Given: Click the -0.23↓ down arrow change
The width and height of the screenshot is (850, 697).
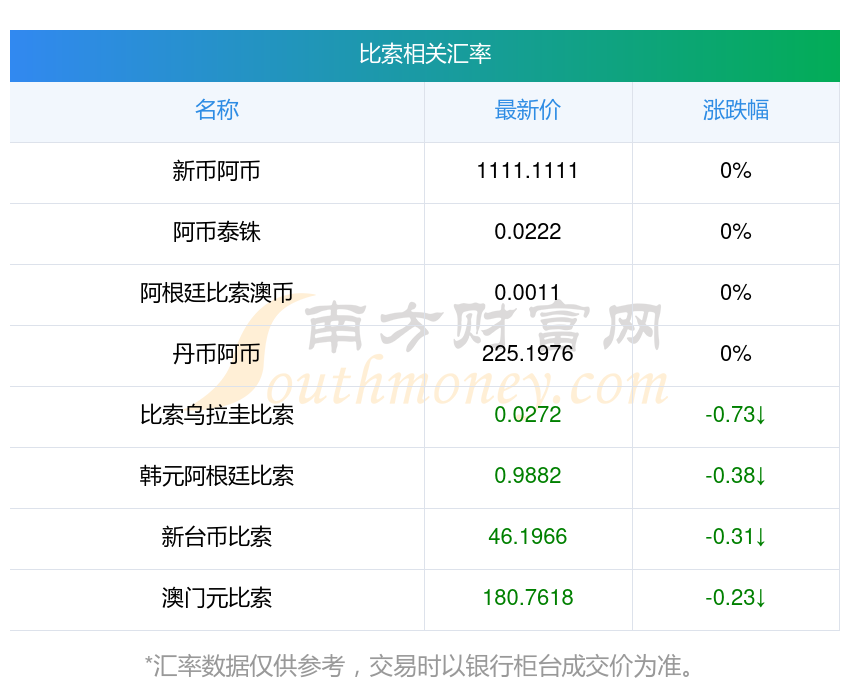Looking at the screenshot, I should (x=736, y=598).
